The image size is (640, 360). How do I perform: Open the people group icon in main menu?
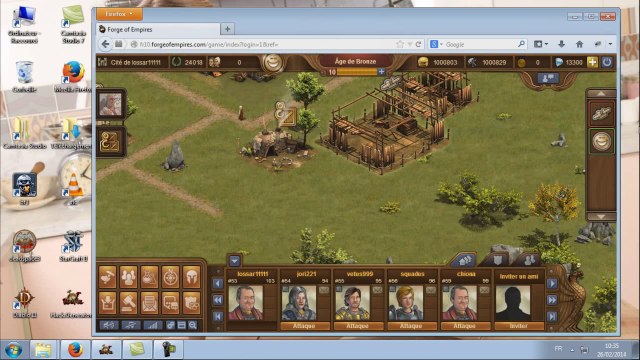click(x=128, y=277)
